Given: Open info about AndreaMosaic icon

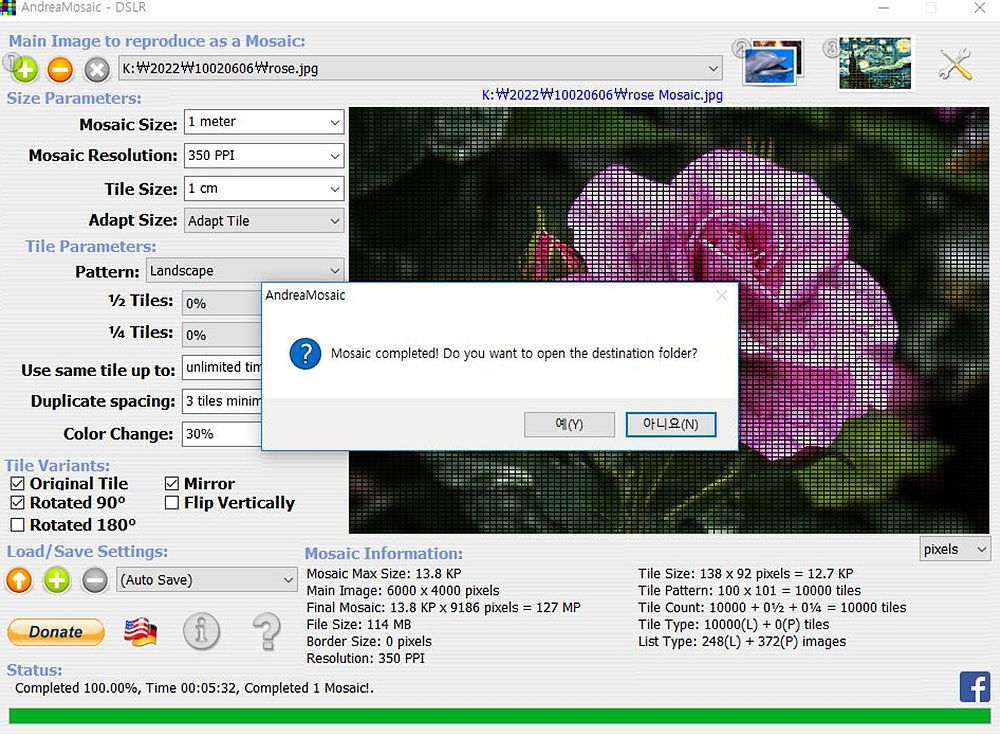Looking at the screenshot, I should (x=202, y=631).
